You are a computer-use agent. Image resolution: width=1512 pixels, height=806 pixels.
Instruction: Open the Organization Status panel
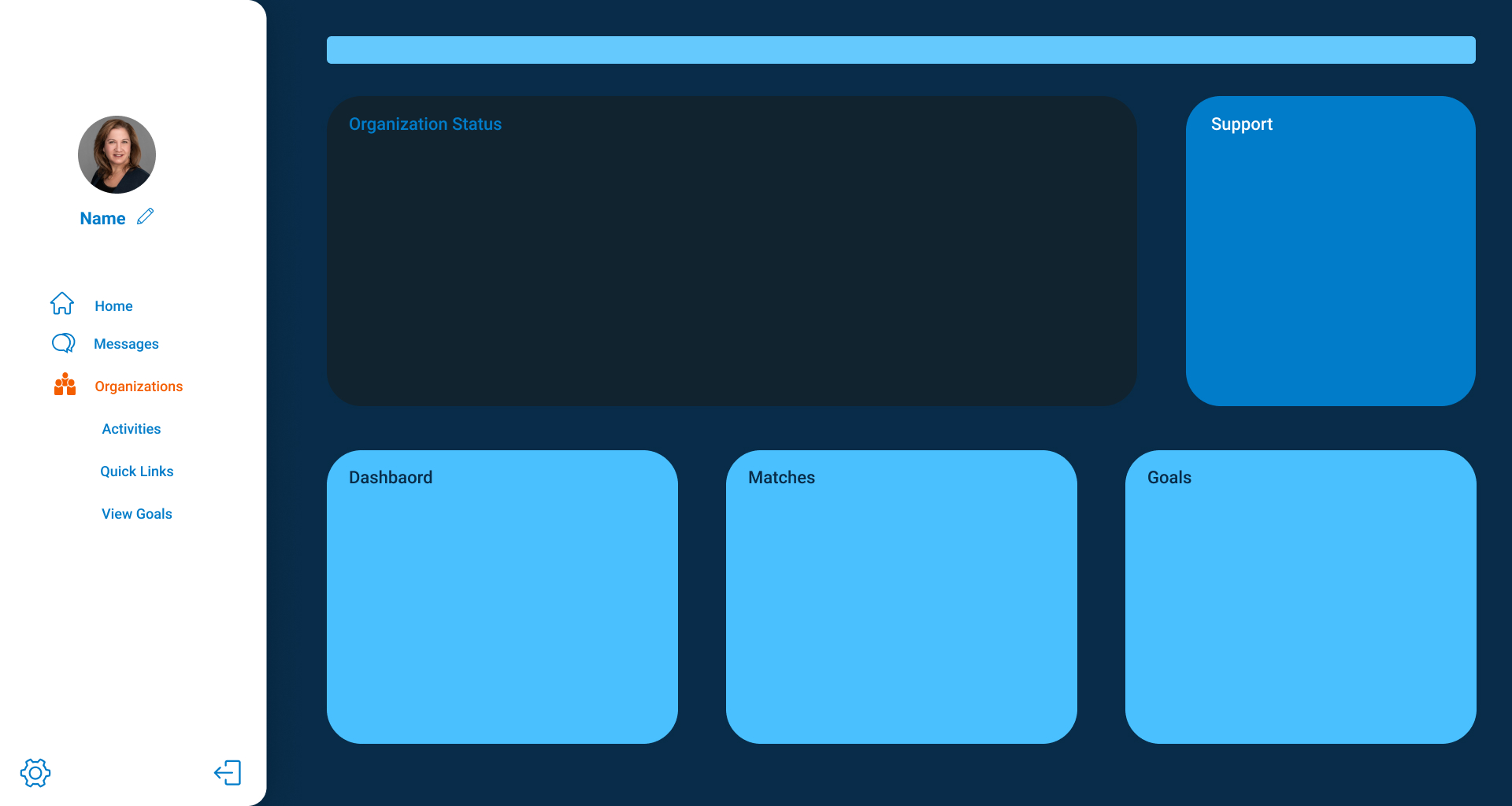point(732,251)
